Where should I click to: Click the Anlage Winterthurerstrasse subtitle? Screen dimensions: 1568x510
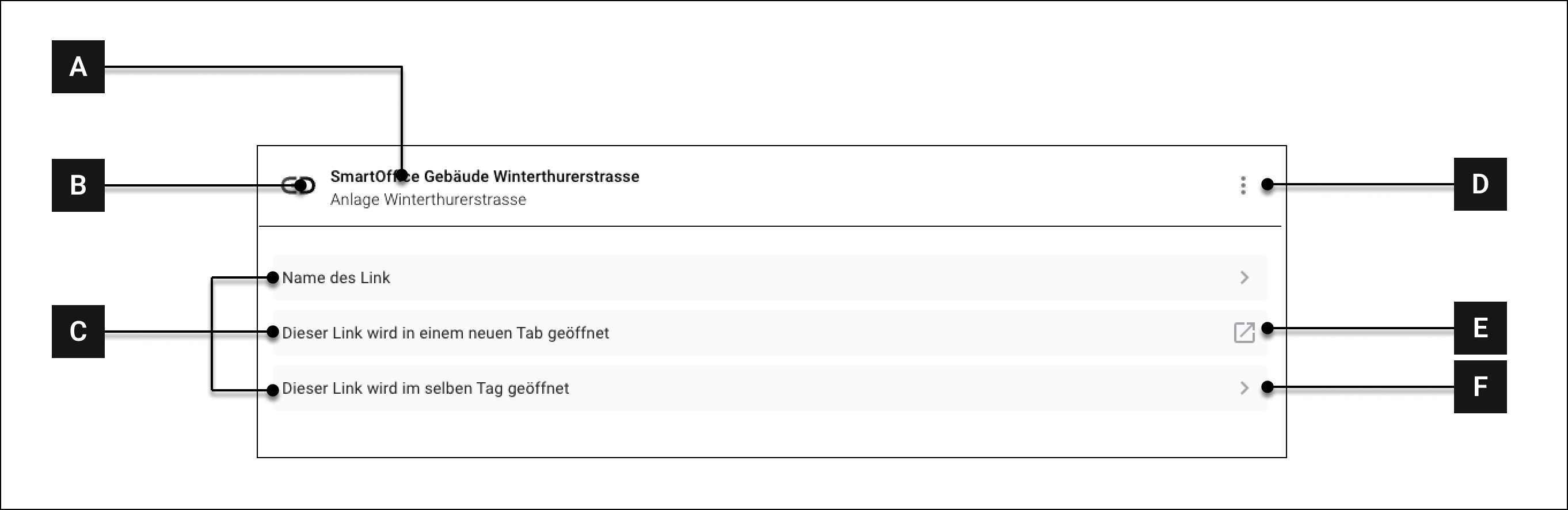[x=428, y=200]
